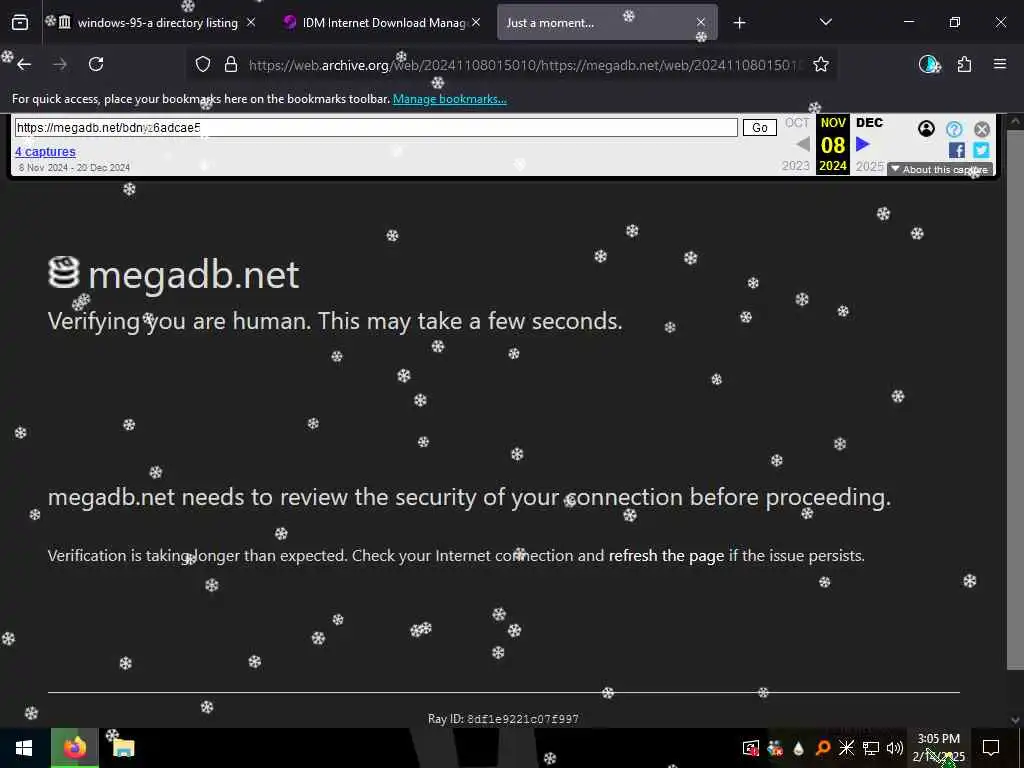Share capture on Twitter
Screen dimensions: 1024x768
(x=981, y=150)
